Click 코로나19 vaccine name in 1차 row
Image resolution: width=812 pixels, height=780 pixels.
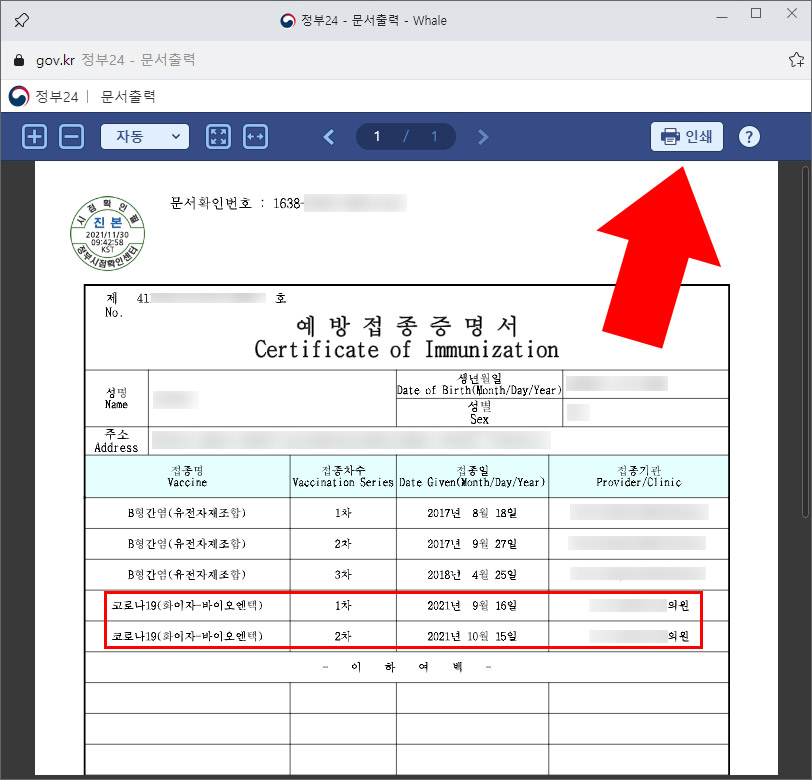(187, 605)
